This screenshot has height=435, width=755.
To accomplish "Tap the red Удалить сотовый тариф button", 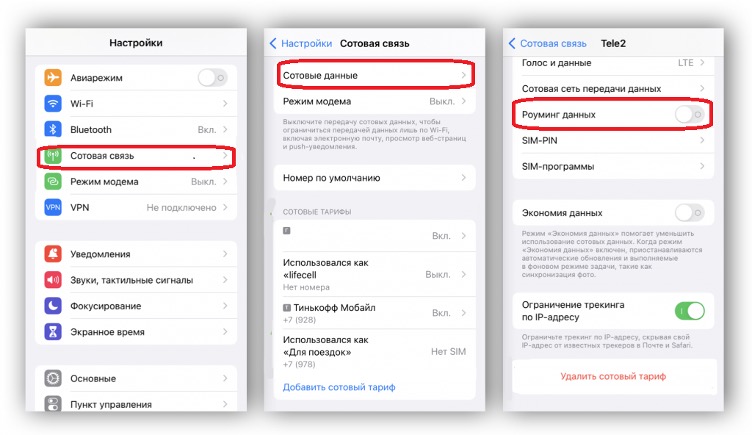I will click(613, 376).
